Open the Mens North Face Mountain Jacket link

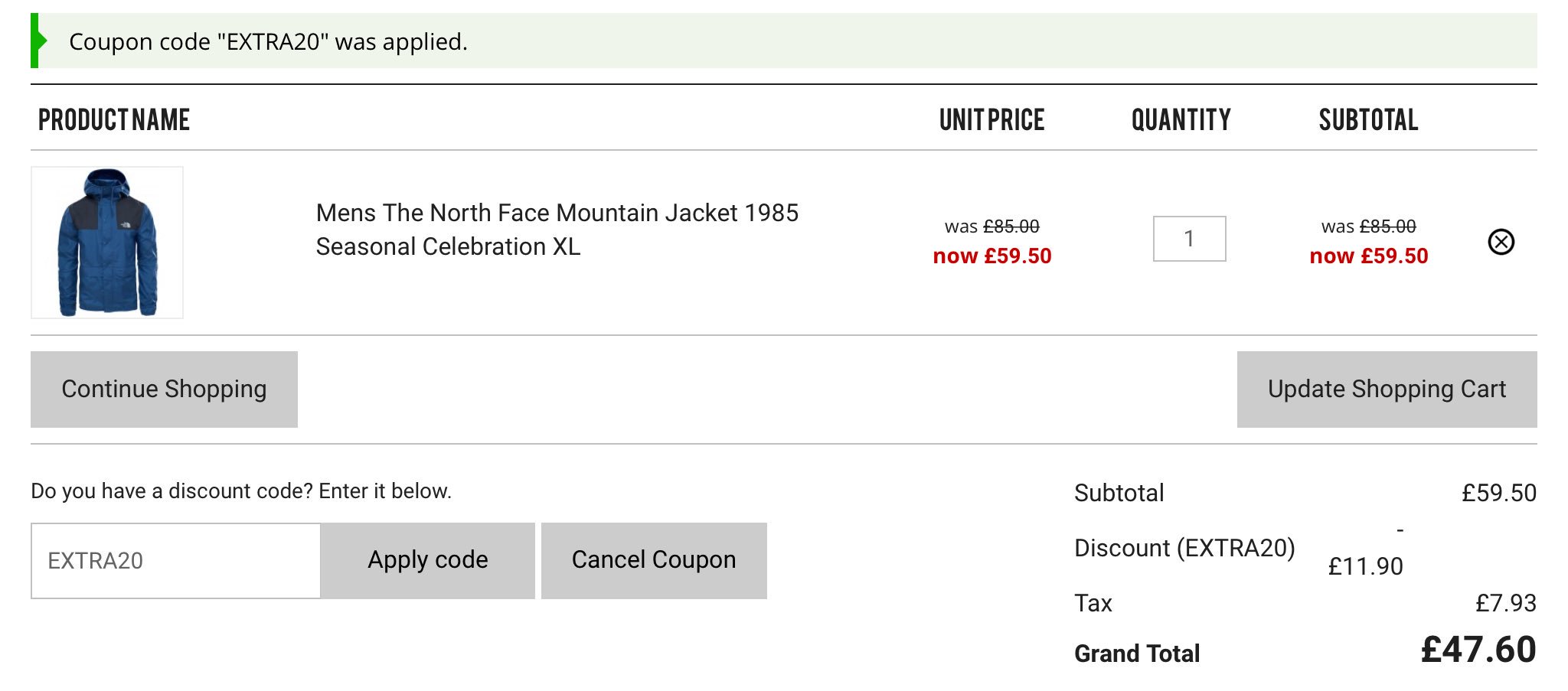pyautogui.click(x=557, y=230)
